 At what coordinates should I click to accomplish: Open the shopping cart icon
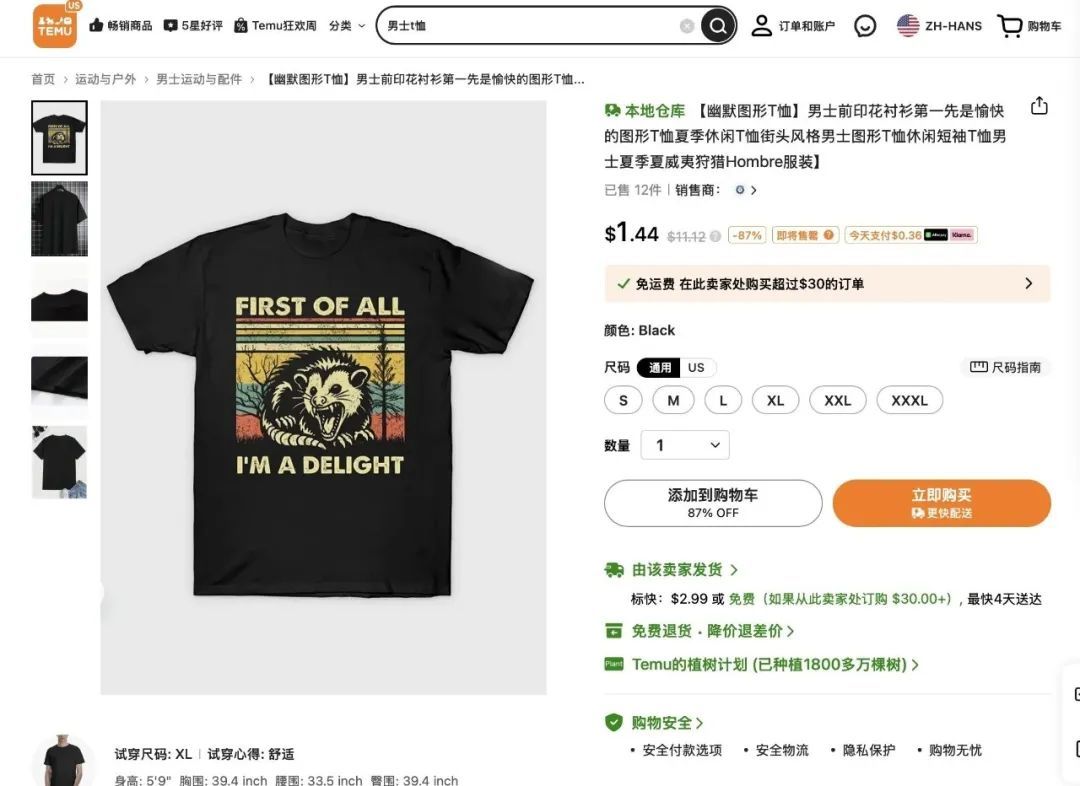pyautogui.click(x=1010, y=26)
